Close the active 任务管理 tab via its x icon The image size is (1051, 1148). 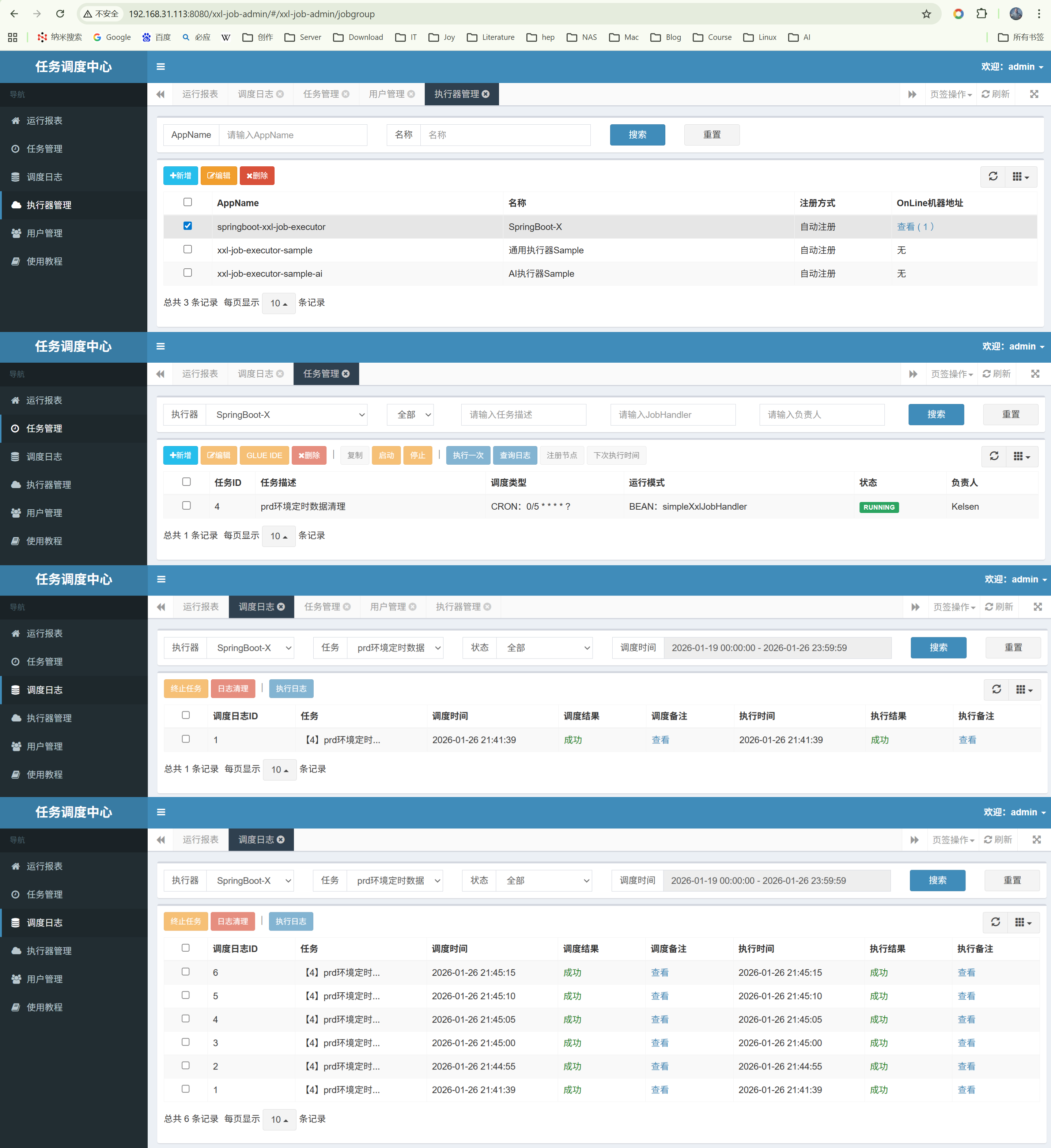346,374
